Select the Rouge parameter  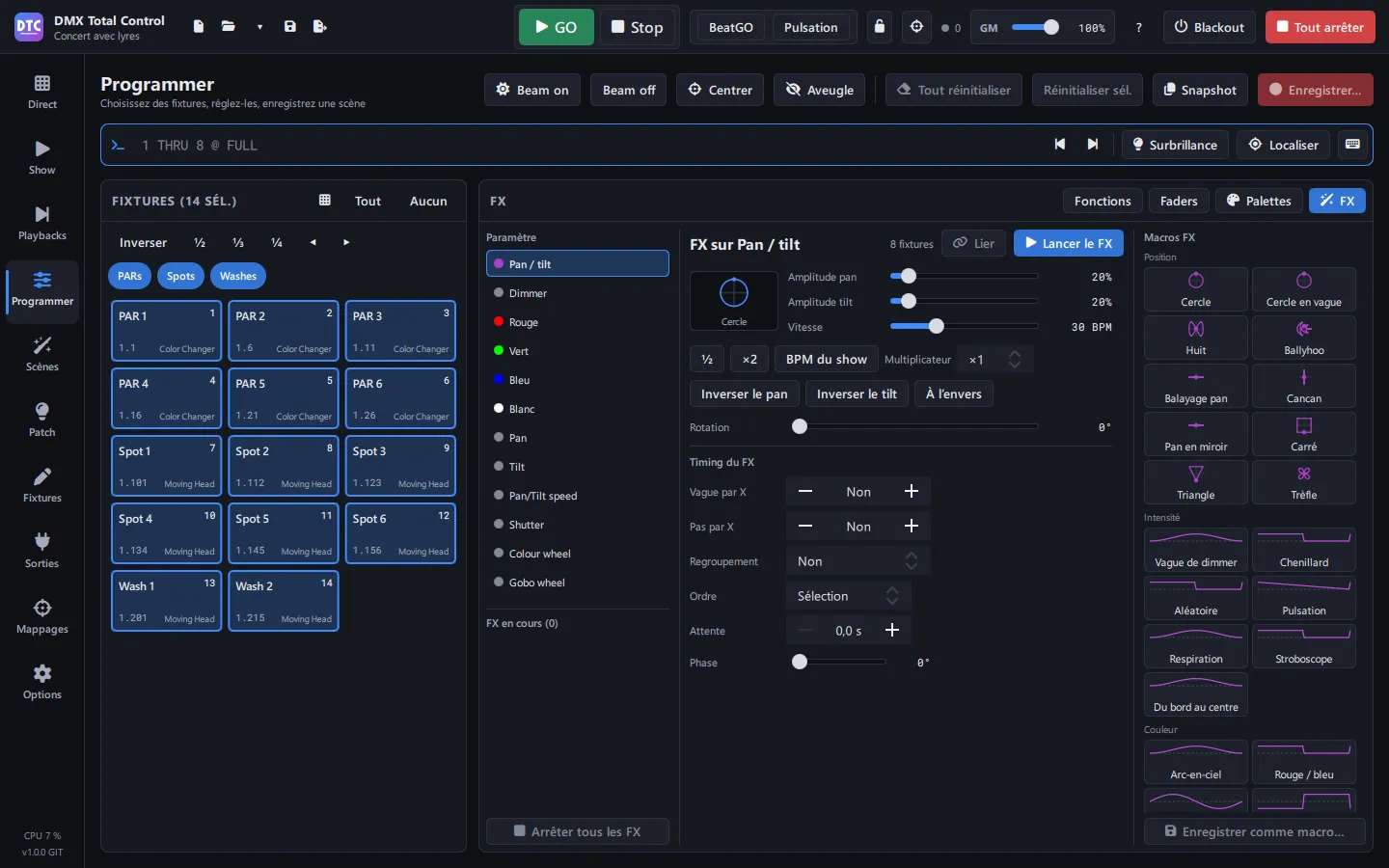(578, 322)
